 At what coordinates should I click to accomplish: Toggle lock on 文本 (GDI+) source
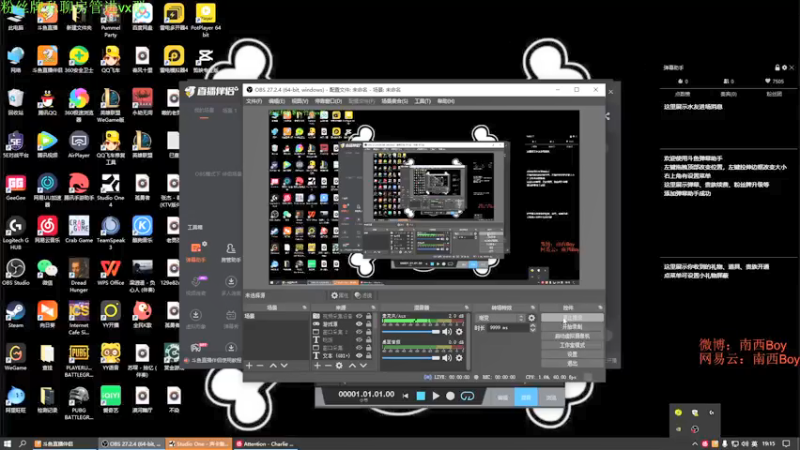point(368,356)
